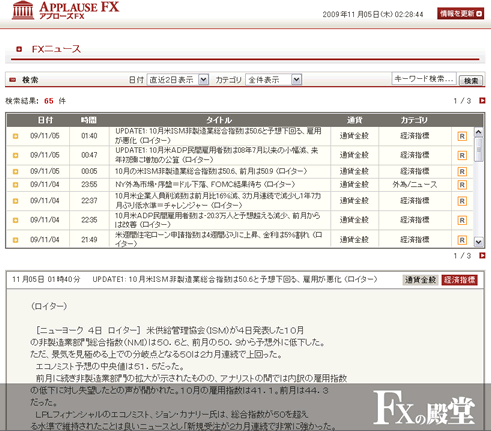Click the 情報を更新 refresh button
This screenshot has width=491, height=431.
click(460, 14)
